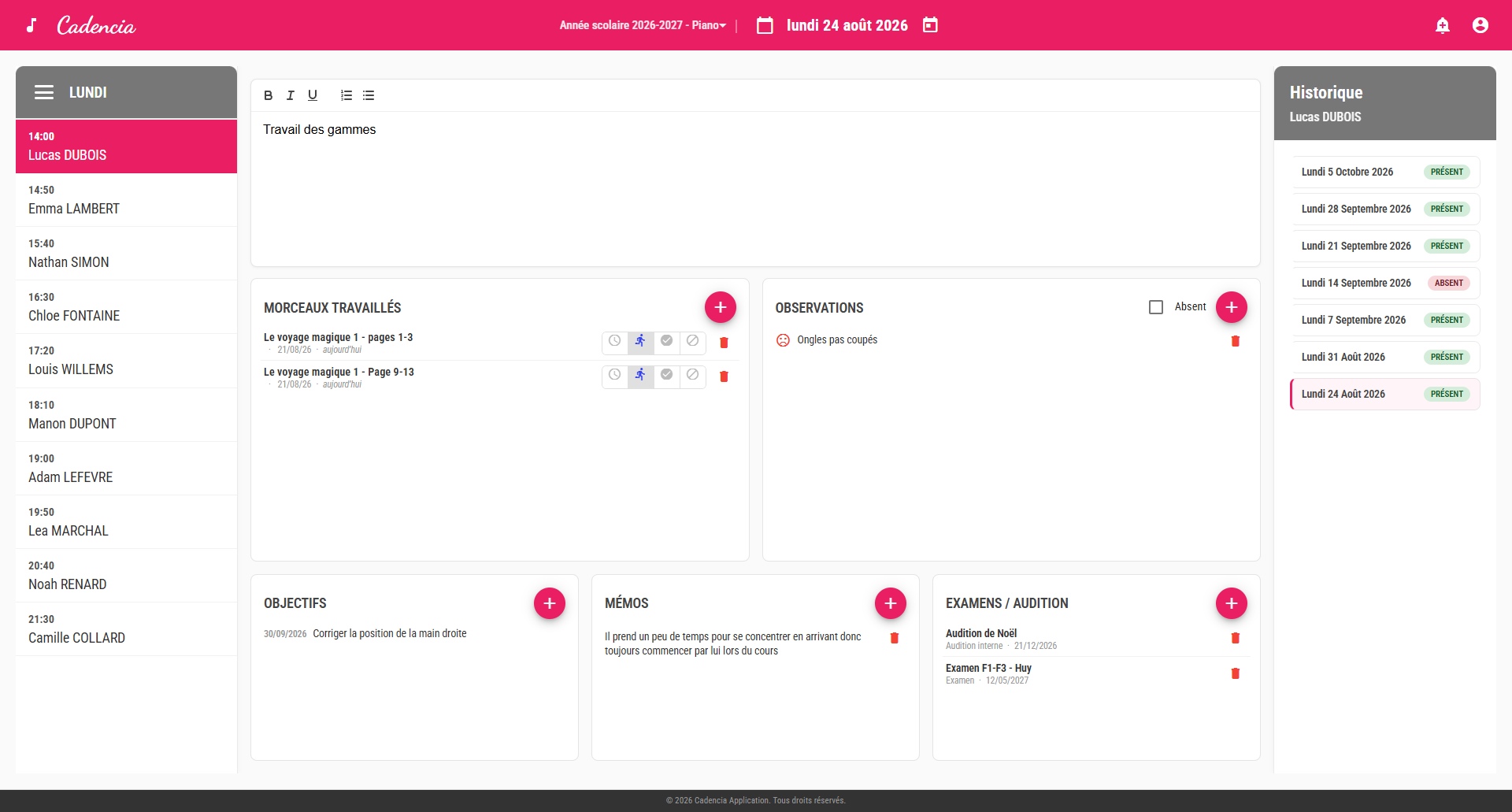Click the ABSENT badge on 14 Septembre
The width and height of the screenshot is (1512, 812).
(x=1449, y=283)
